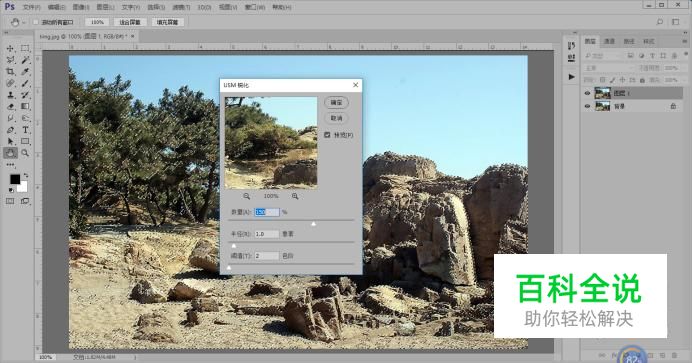This screenshot has width=692, height=363.
Task: Click the Hand tool in toolbar
Action: pyautogui.click(x=10, y=153)
